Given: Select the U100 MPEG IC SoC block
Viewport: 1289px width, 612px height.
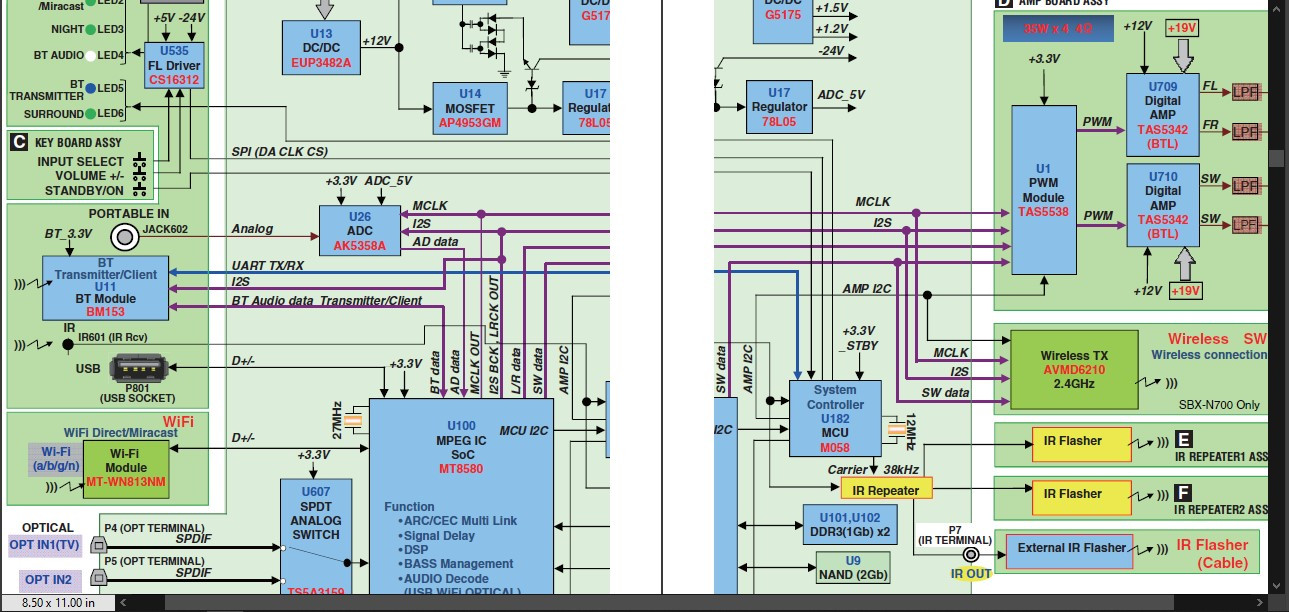Looking at the screenshot, I should (461, 497).
